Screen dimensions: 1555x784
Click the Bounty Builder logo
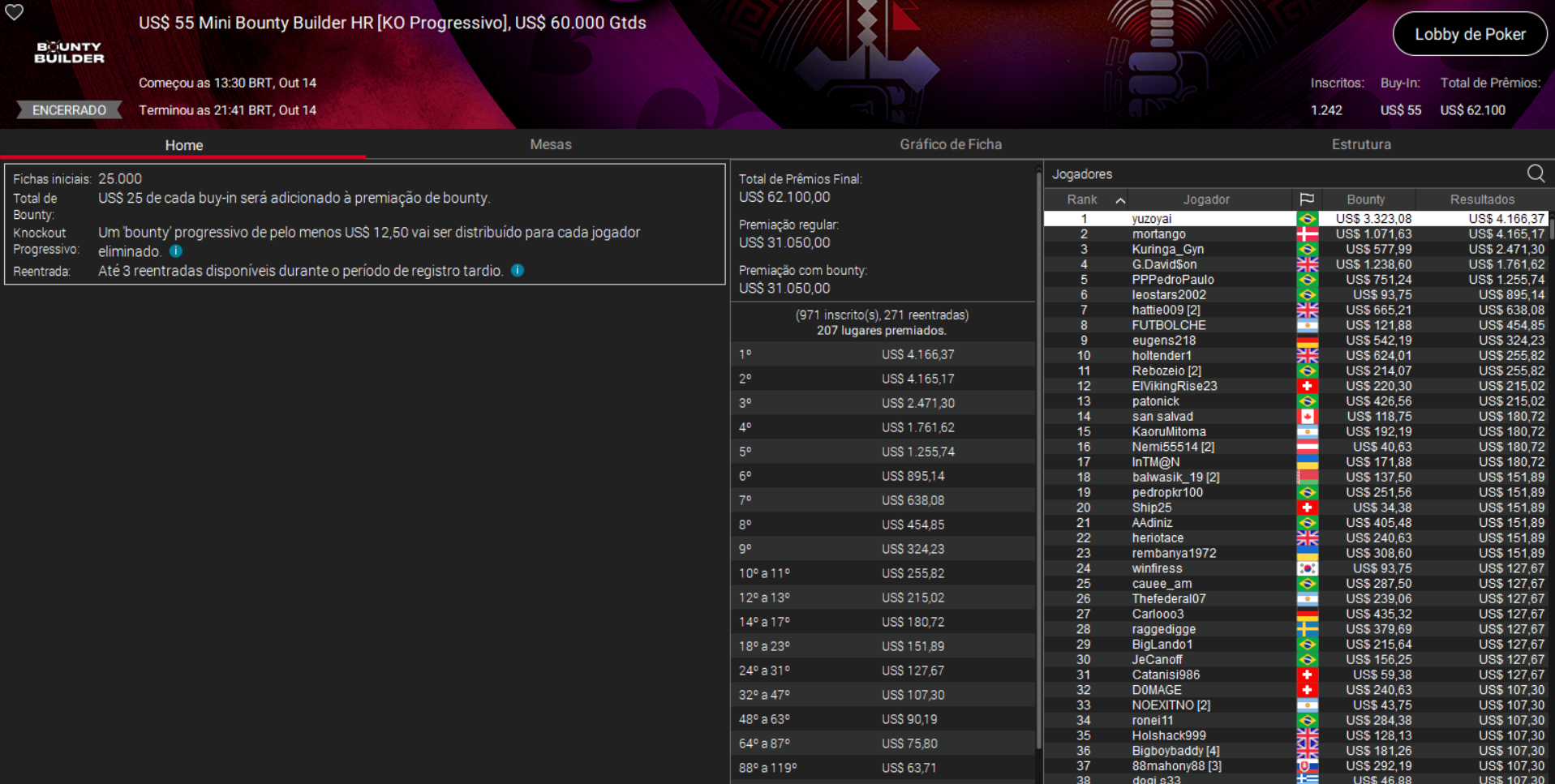pos(70,53)
